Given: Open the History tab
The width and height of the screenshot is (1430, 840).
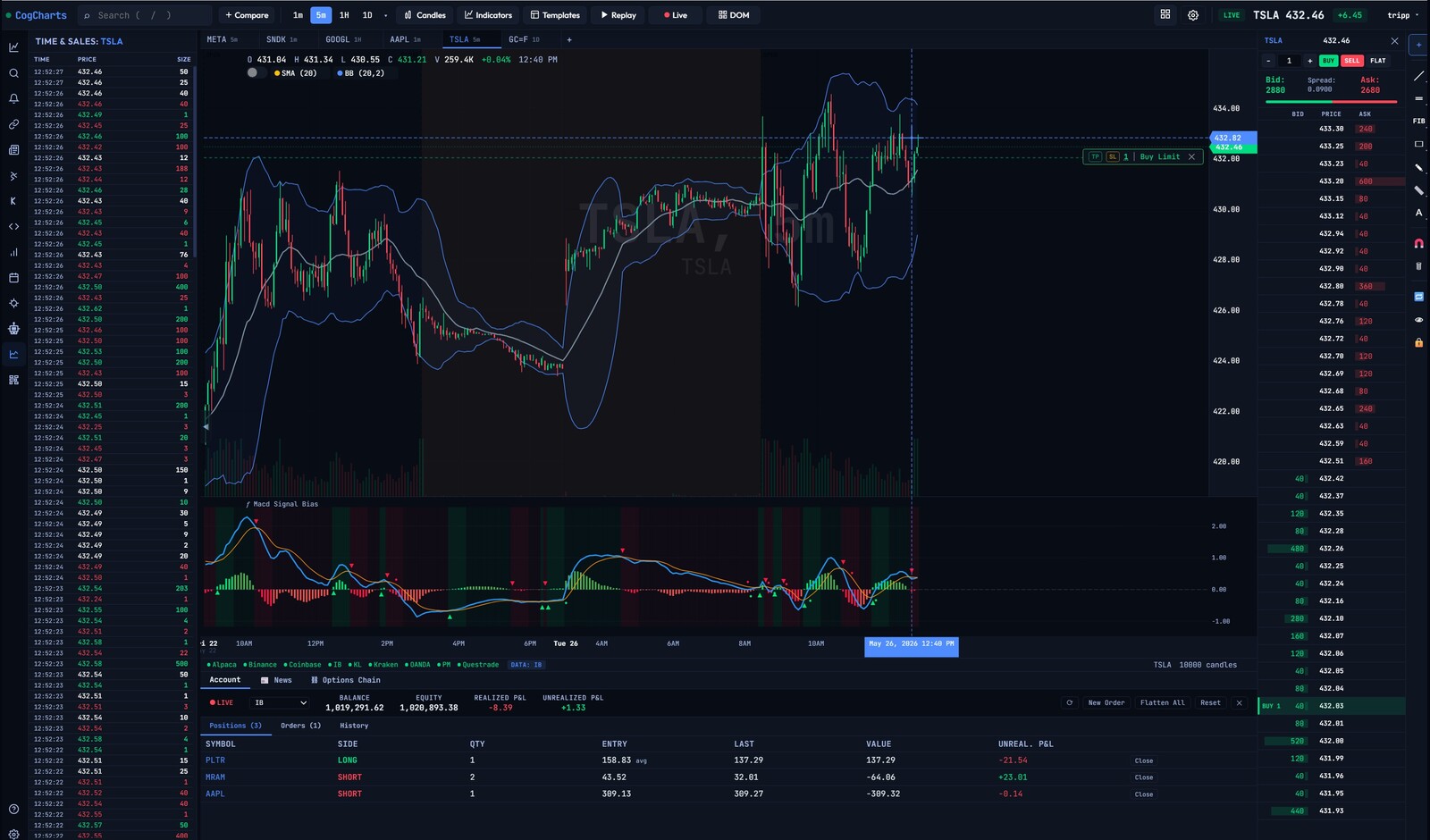Looking at the screenshot, I should (x=354, y=726).
